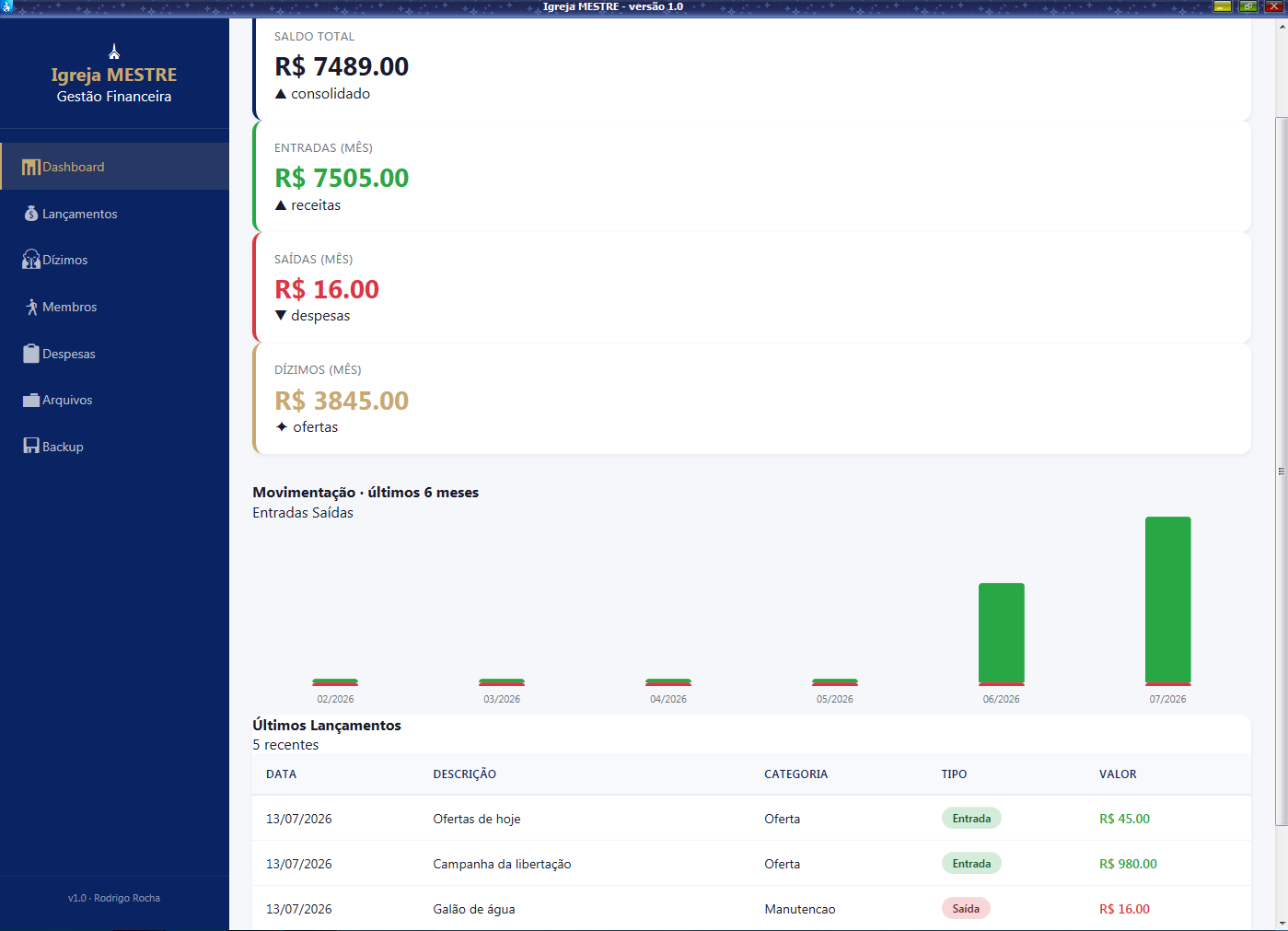
Task: Click the 'v1.0 · Rodrigo Rocha' footer text
Action: point(114,898)
